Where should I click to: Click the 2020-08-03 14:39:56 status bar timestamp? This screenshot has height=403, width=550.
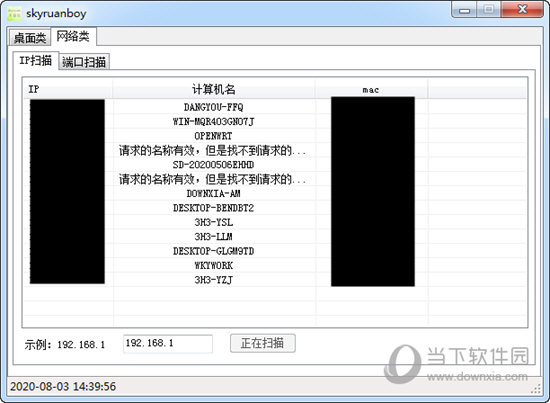(x=63, y=387)
